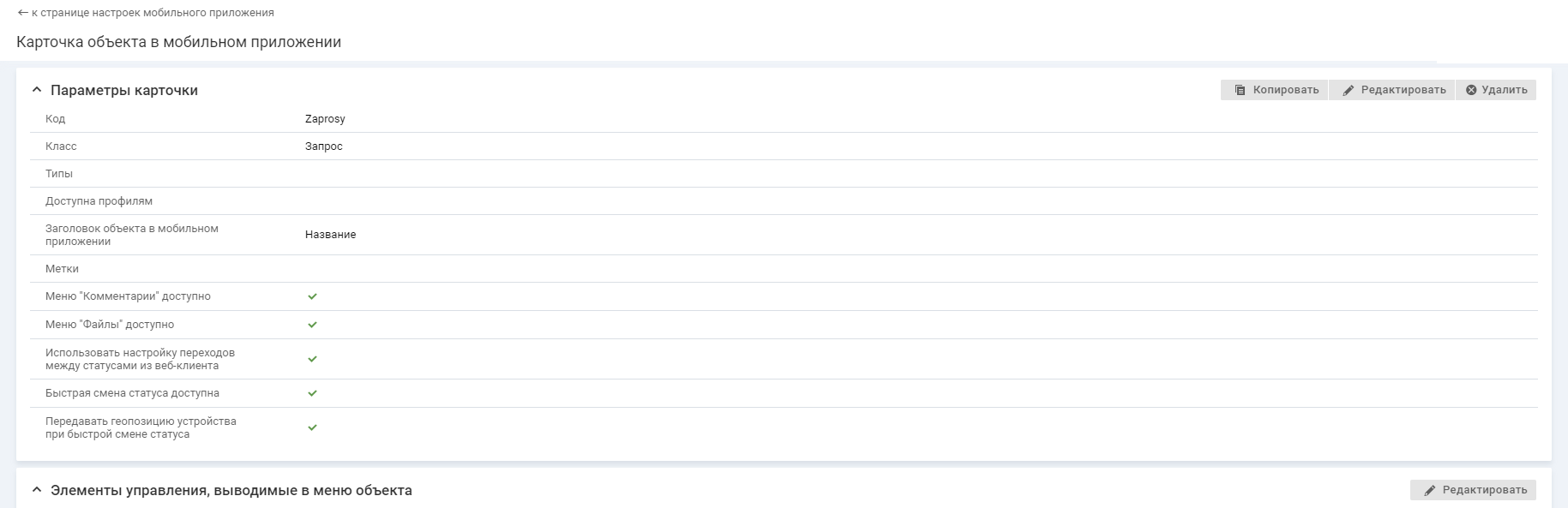This screenshot has width=1568, height=508.
Task: Click pencil icon in Элементы управления section
Action: [x=1430, y=490]
